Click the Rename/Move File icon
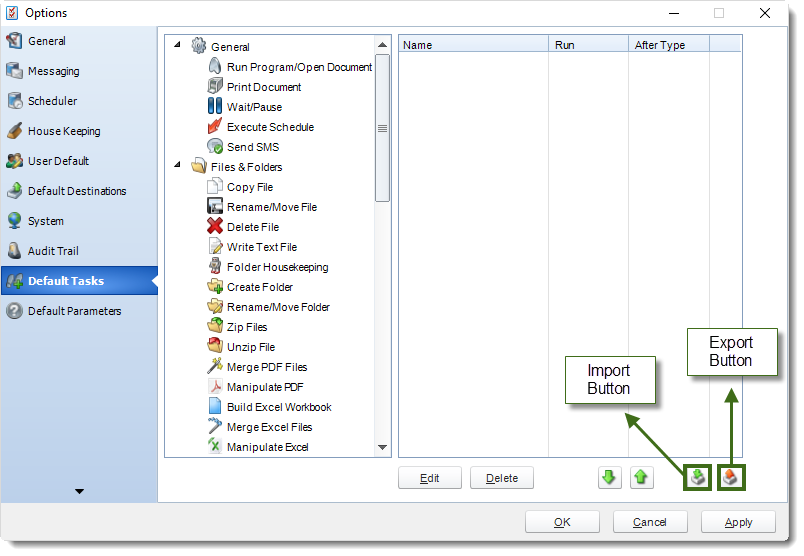Screen dimensions: 804x556 click(x=215, y=206)
